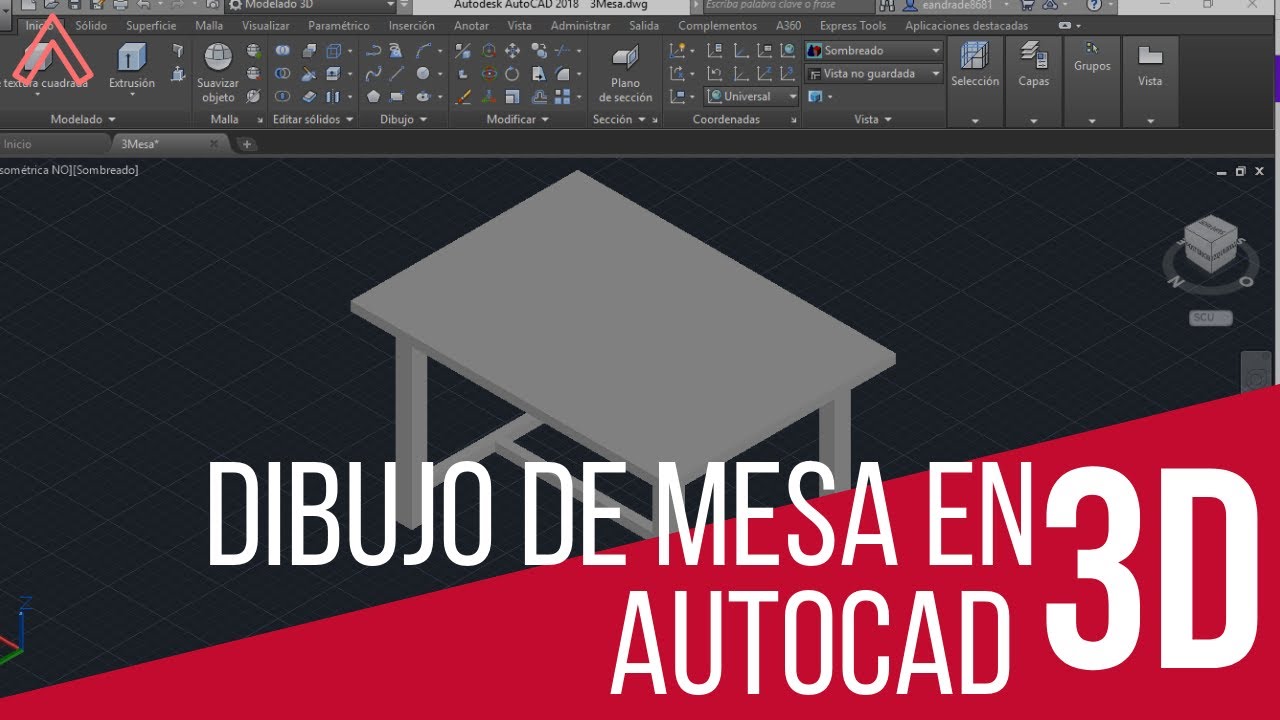Activate the Rotate tool in Modificar

513,73
